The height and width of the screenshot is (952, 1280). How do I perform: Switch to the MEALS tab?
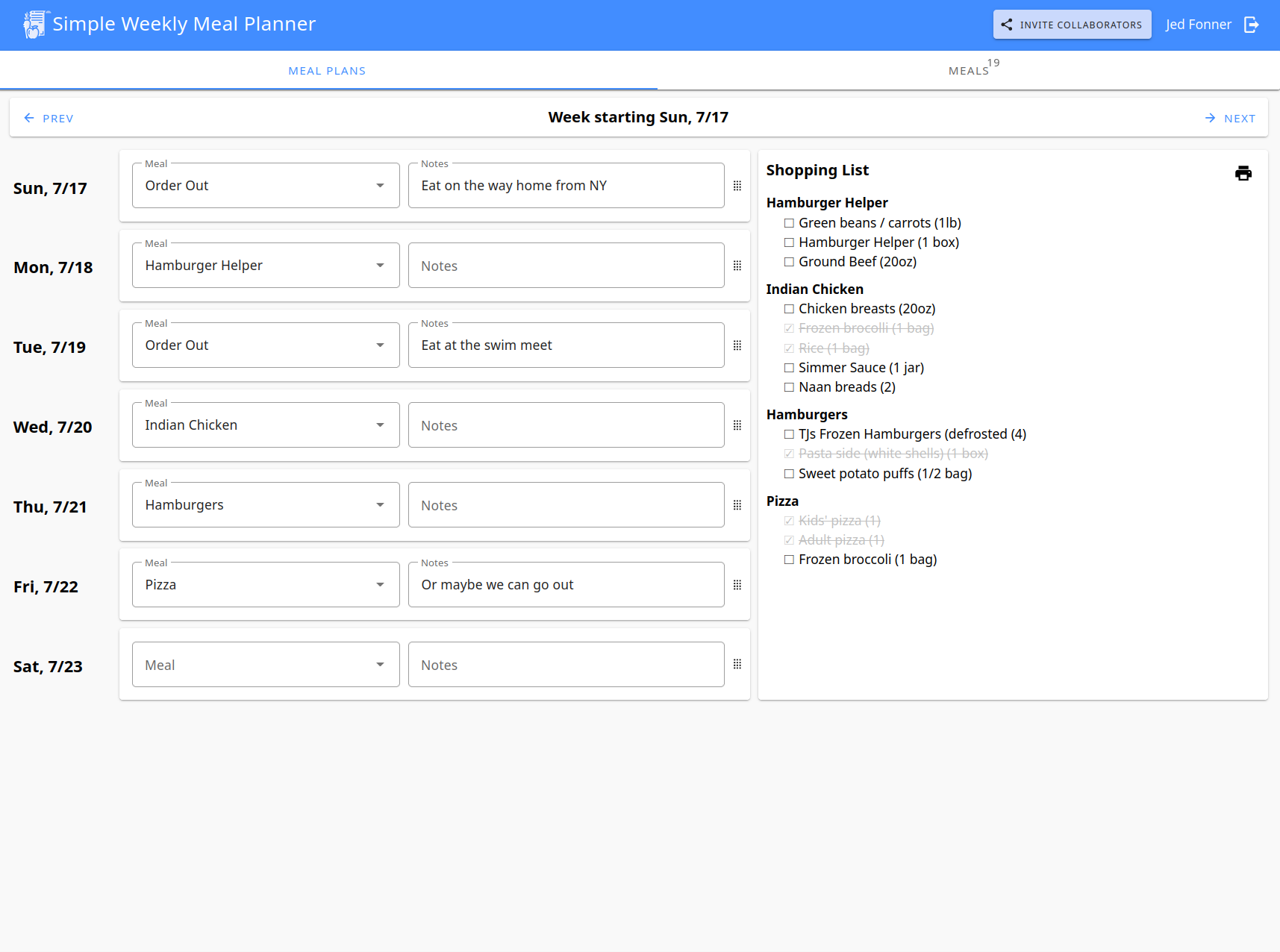969,70
